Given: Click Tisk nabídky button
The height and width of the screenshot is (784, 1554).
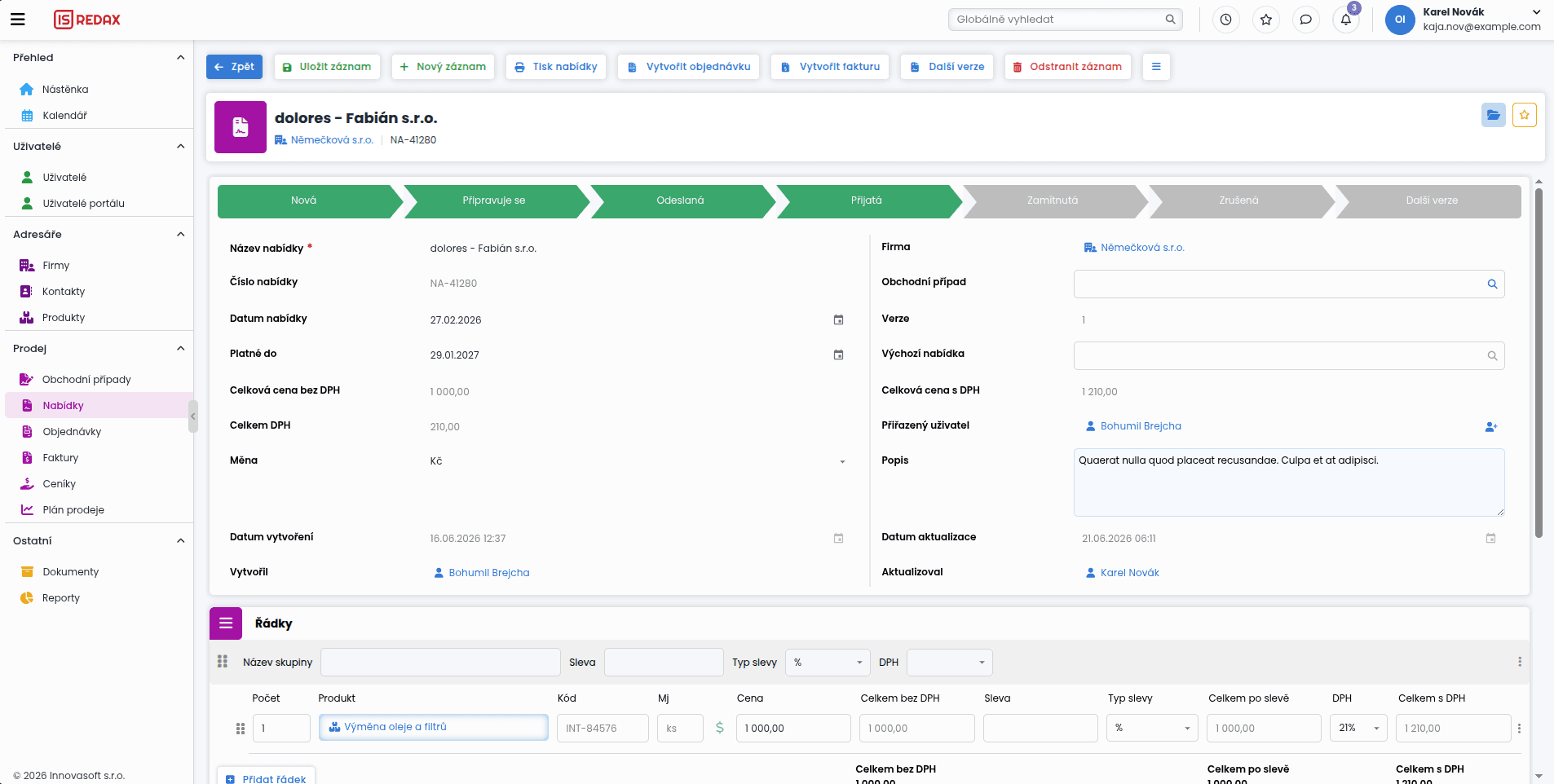Looking at the screenshot, I should [x=556, y=67].
